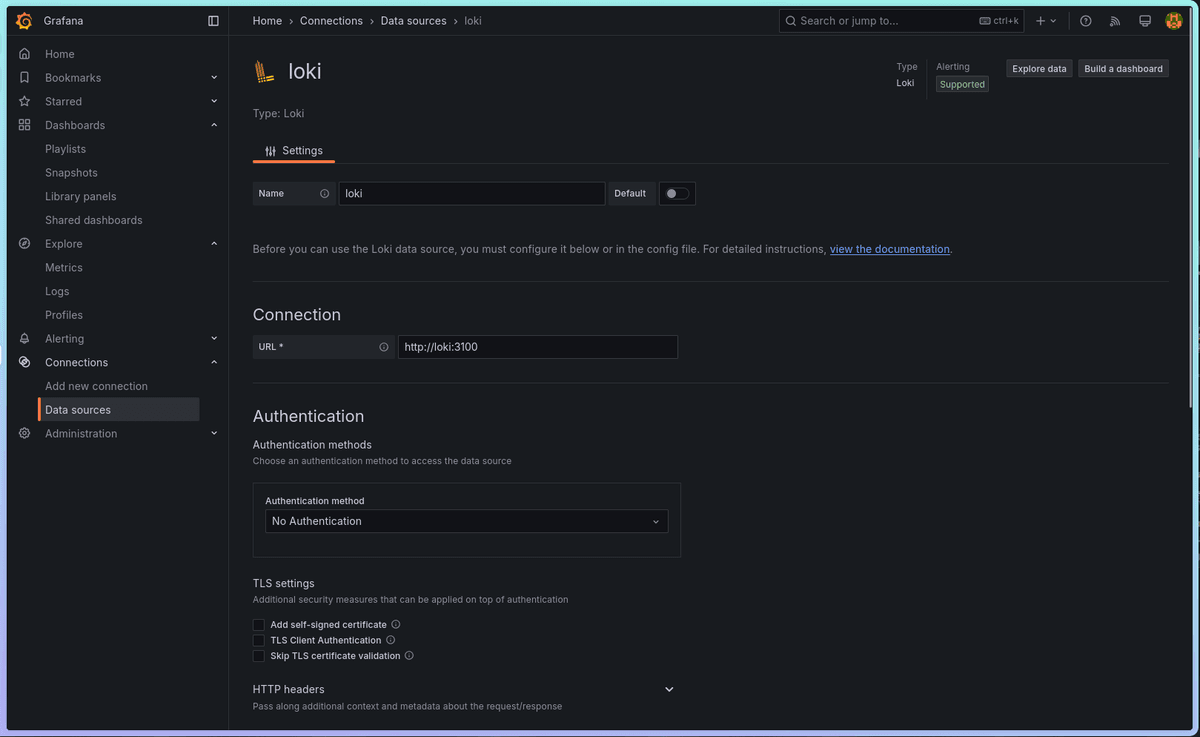The width and height of the screenshot is (1200, 737).
Task: Click the URL field info icon
Action: pyautogui.click(x=384, y=347)
